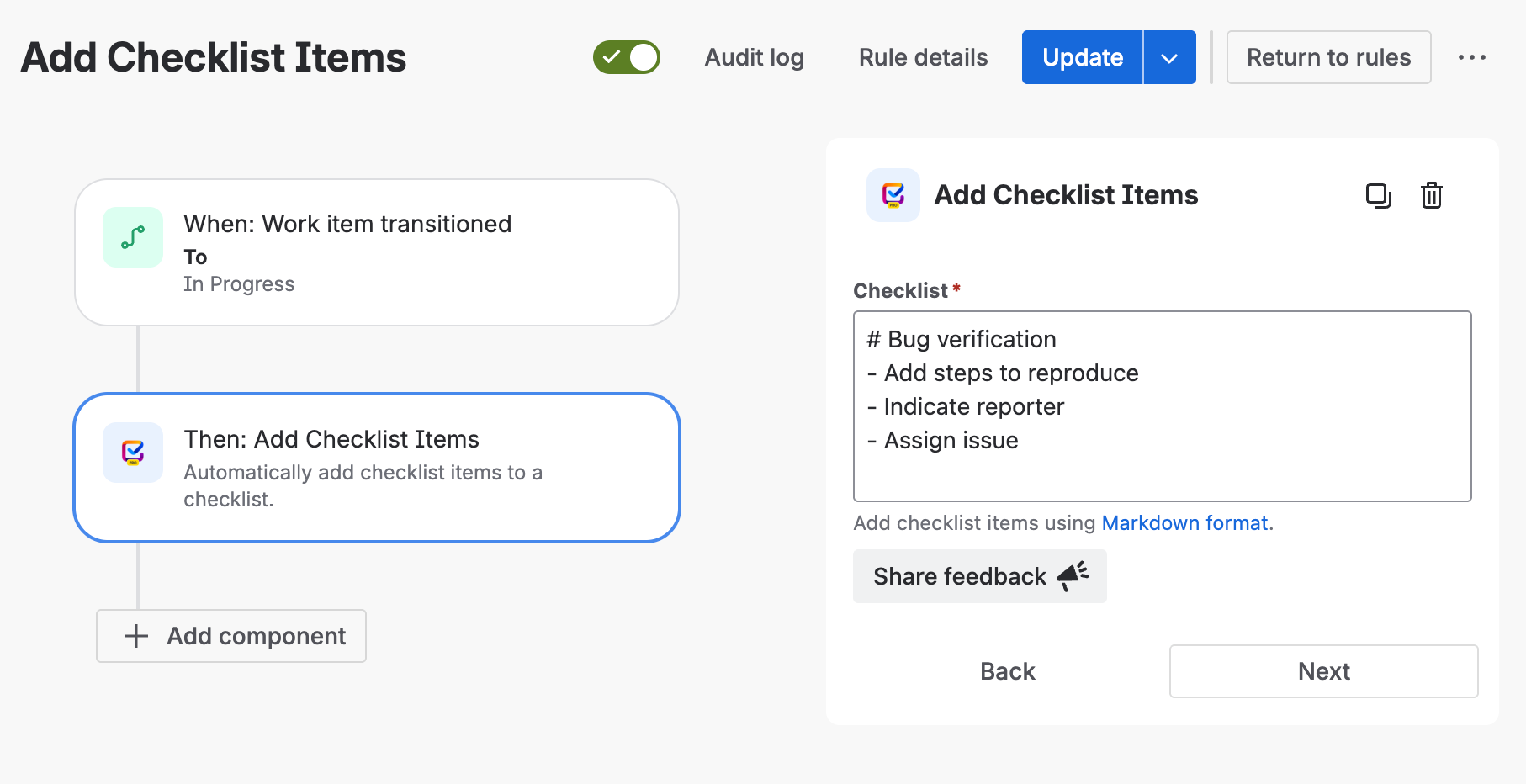Open the Markdown format link
This screenshot has height=784, width=1526.
1184,523
